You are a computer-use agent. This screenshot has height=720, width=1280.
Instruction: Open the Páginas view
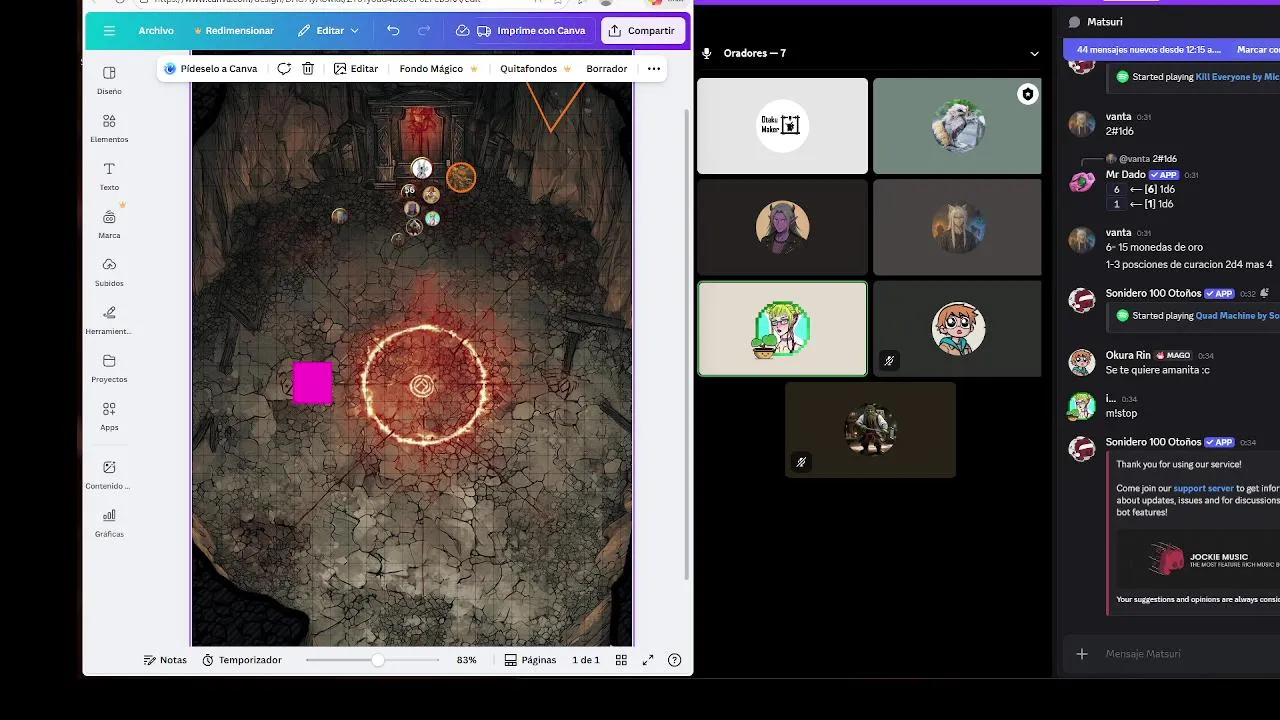coord(530,660)
